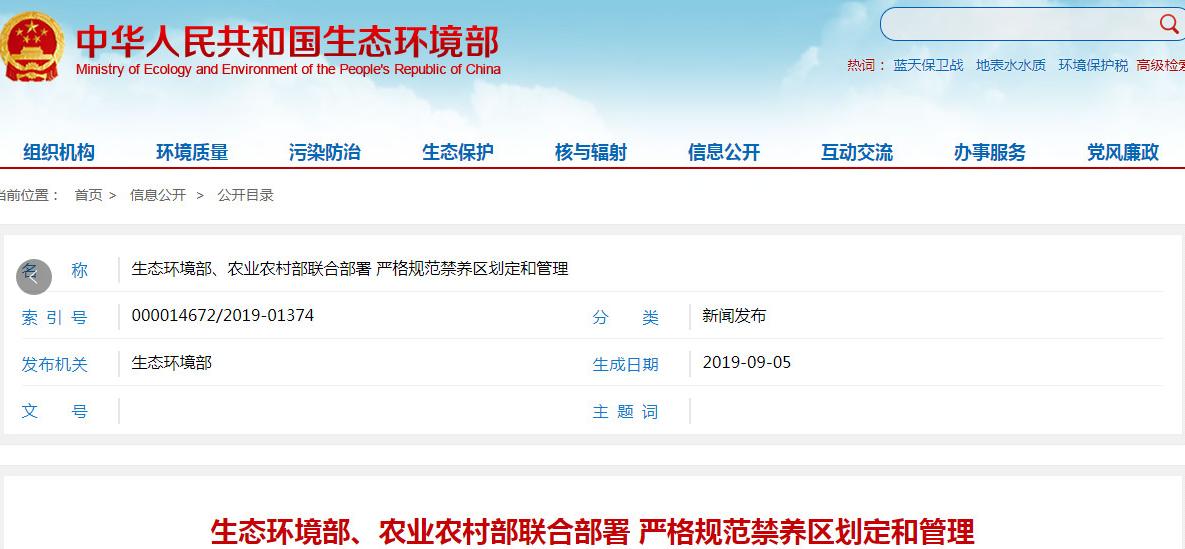Open the 核与辐射 menu

[591, 152]
